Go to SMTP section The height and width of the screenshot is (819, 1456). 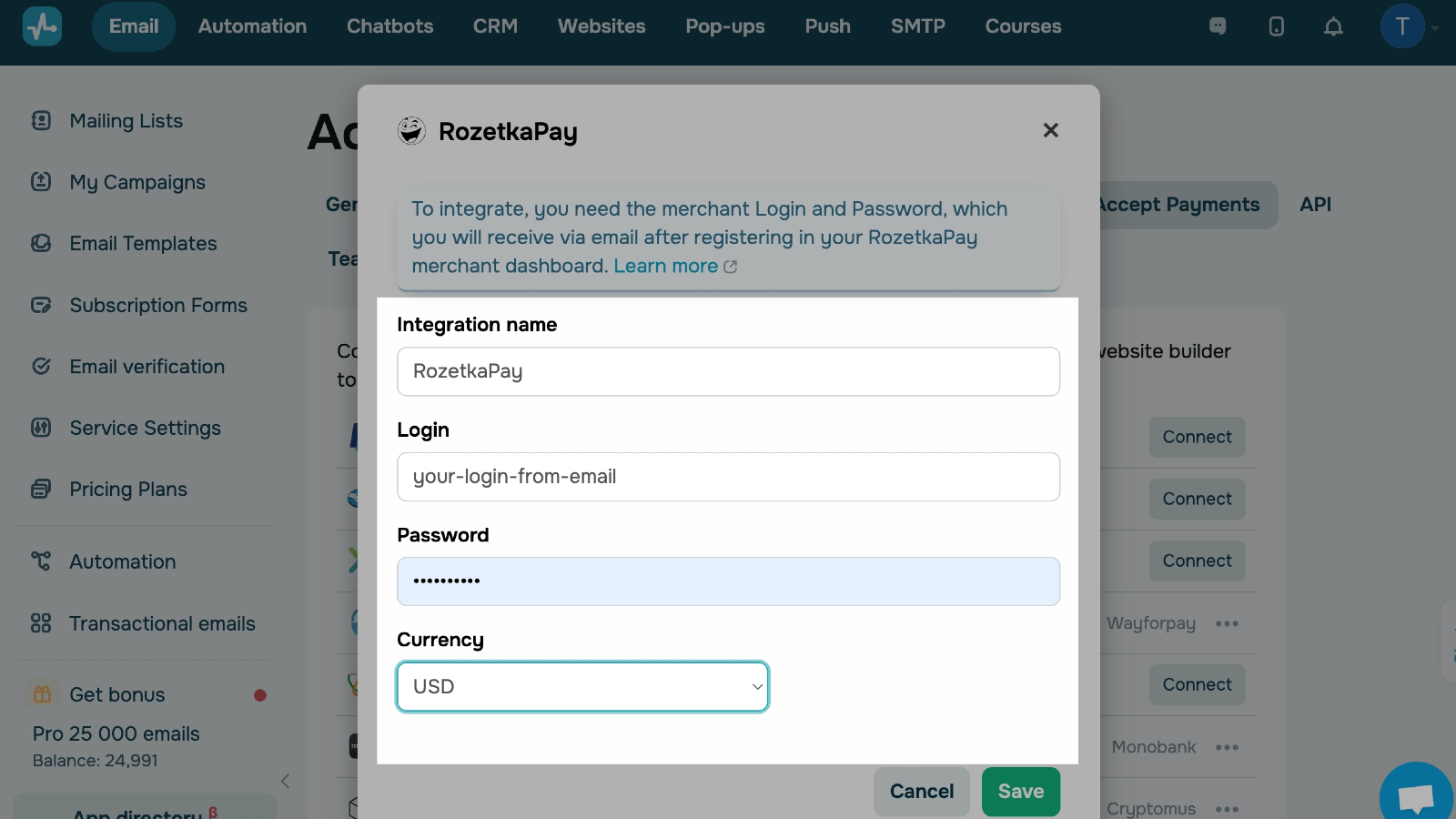click(x=918, y=26)
